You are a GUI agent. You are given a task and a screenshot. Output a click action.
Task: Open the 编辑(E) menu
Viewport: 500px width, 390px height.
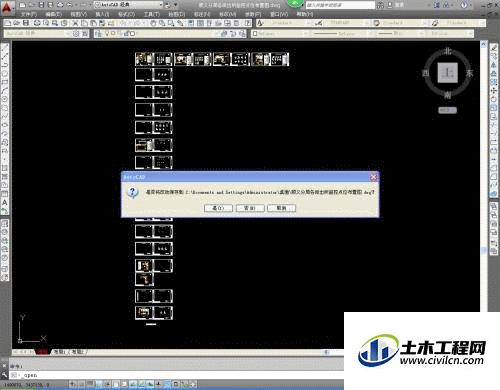pyautogui.click(x=53, y=14)
